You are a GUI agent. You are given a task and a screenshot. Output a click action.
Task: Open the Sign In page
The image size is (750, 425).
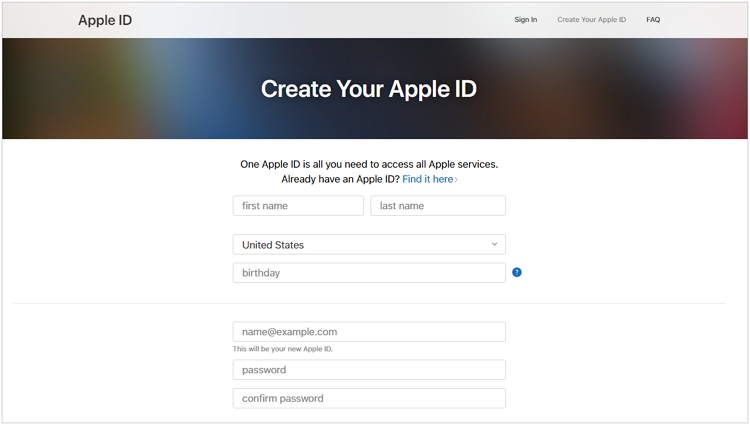pos(526,20)
